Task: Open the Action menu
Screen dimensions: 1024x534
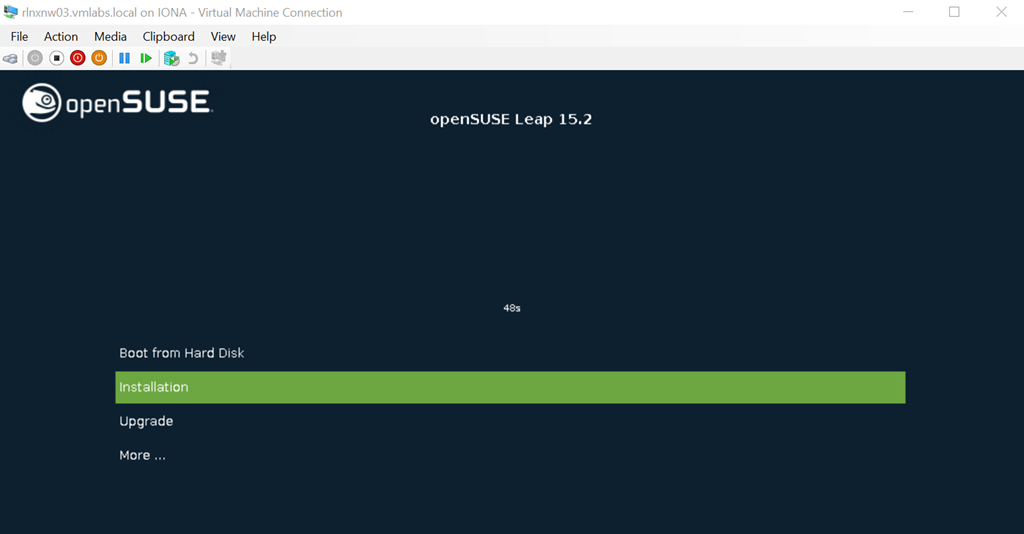Action: (61, 36)
